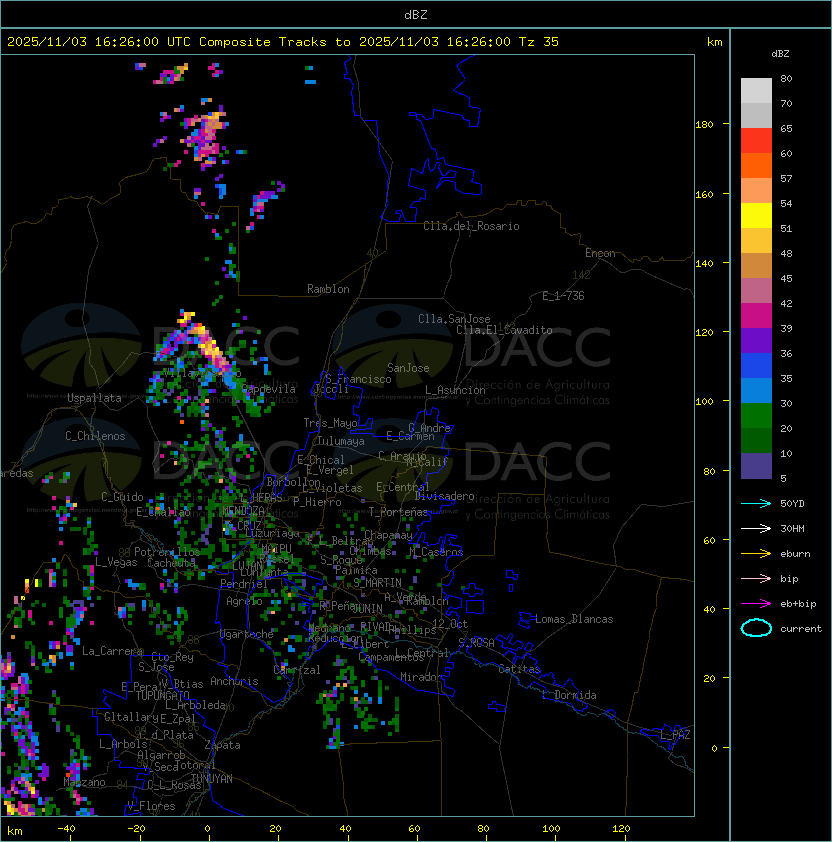
Task: Click the 'Lomas_Blancas' map label
Action: click(574, 619)
